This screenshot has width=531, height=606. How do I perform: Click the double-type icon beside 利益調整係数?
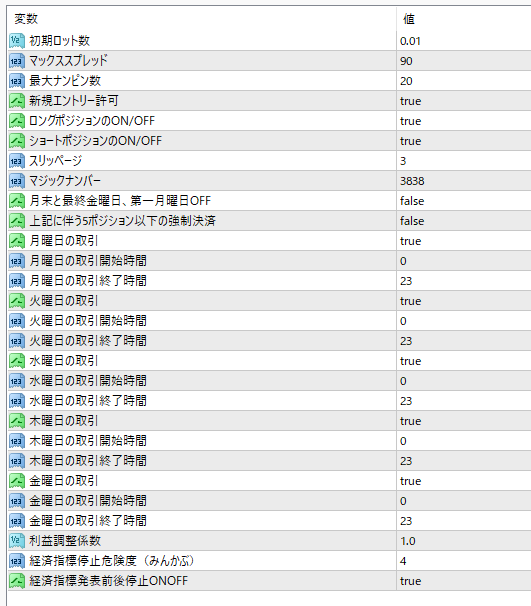coord(17,541)
